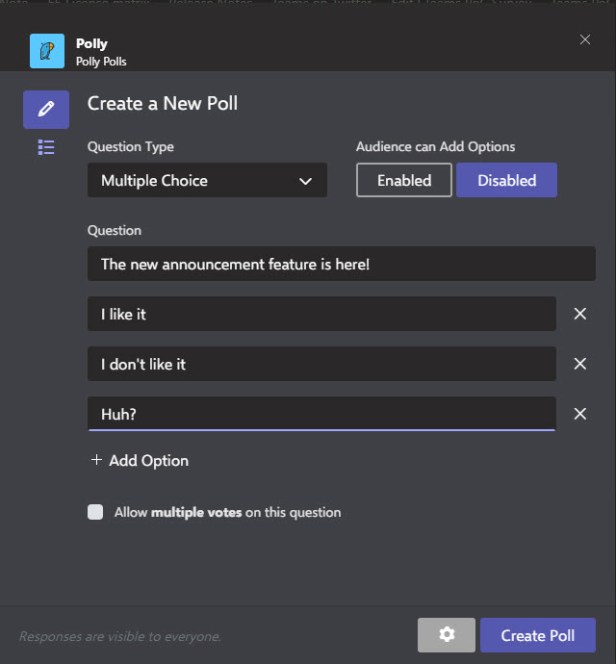Viewport: 616px width, 664px height.
Task: Click the "Create a New Poll" heading
Action: click(x=162, y=103)
